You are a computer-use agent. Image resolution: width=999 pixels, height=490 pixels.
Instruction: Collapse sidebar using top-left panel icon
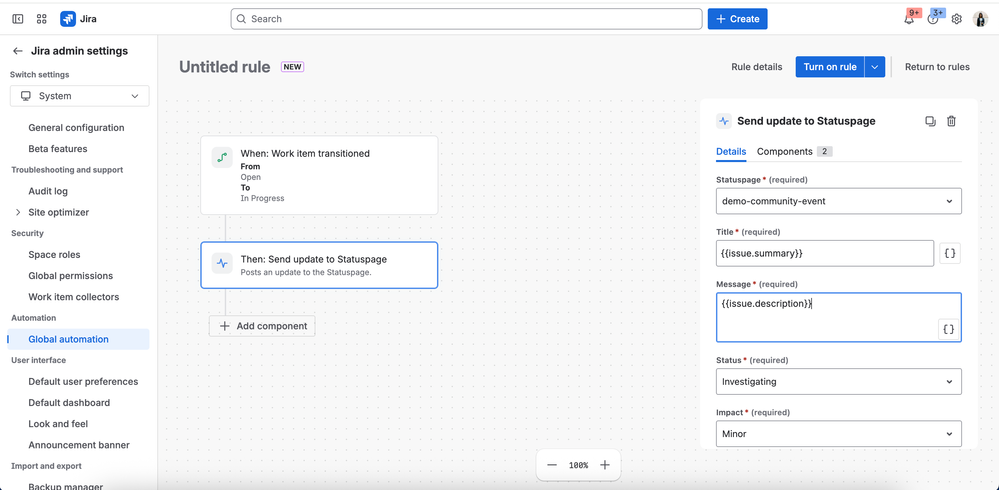pos(18,19)
